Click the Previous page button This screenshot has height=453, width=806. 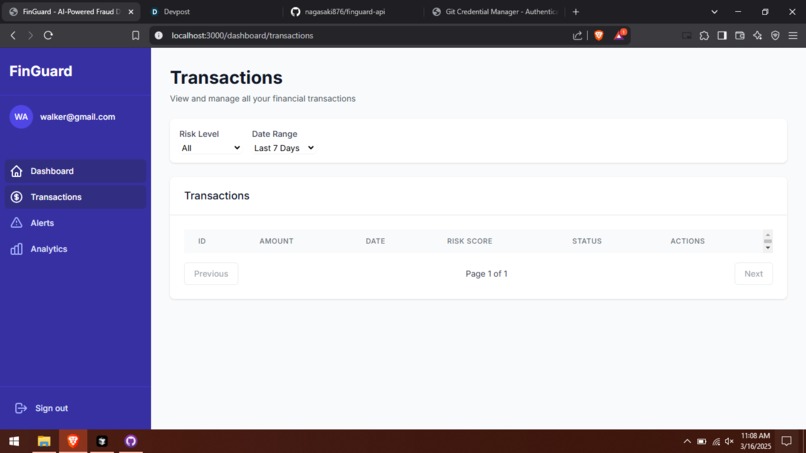point(211,274)
